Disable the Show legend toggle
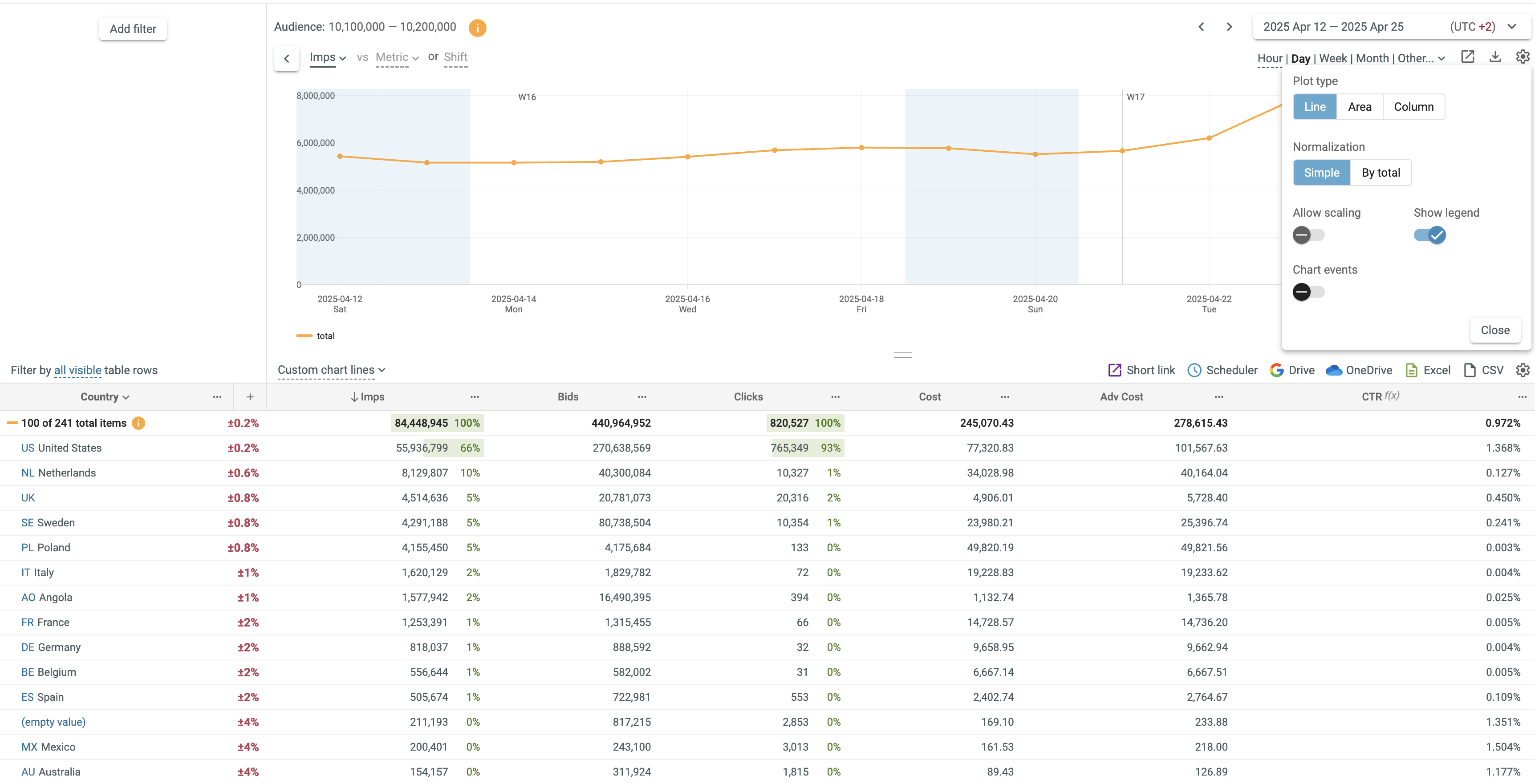1535x784 pixels. [1429, 235]
